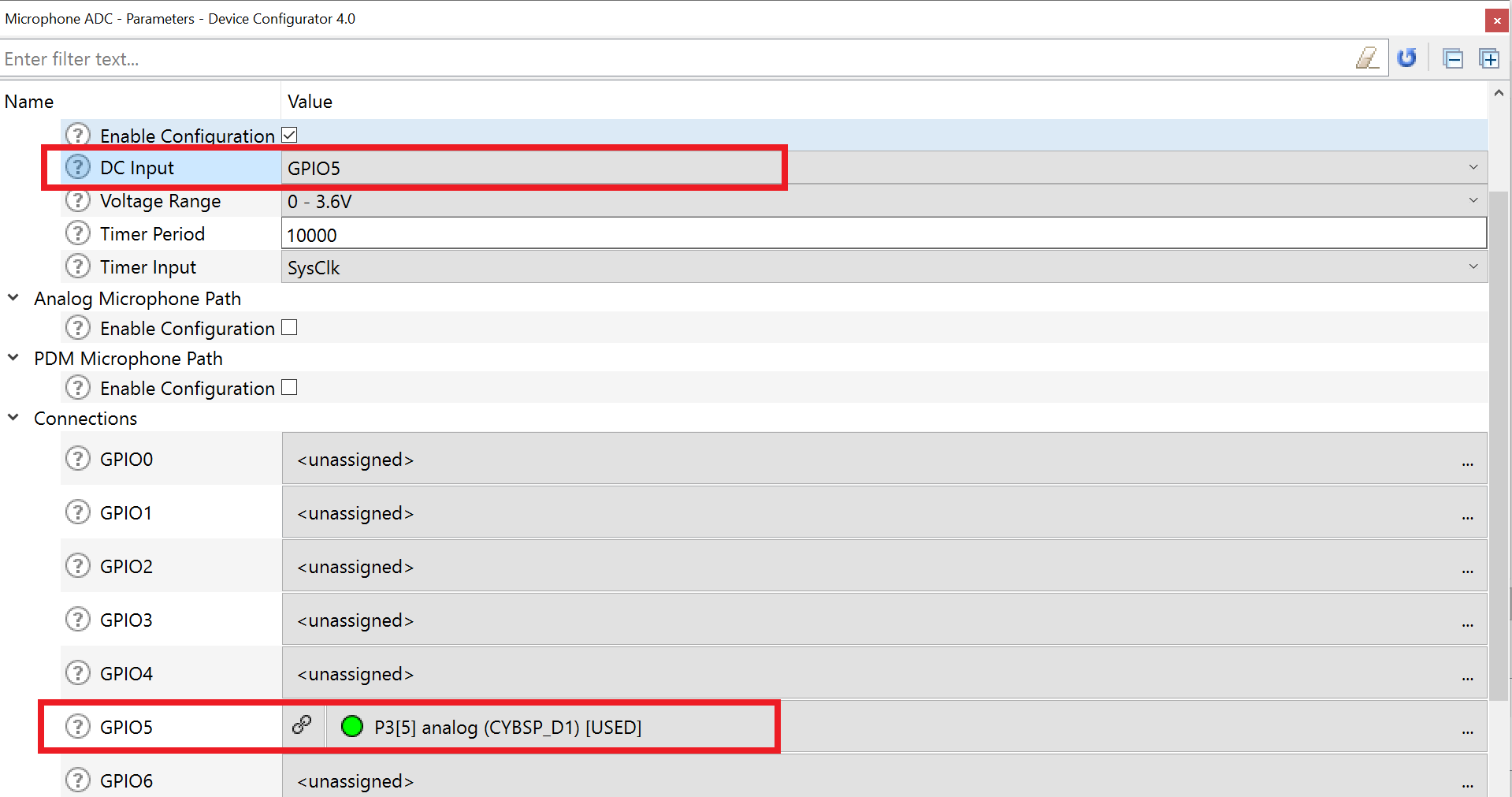
Task: Open help icon for GPIO1 connection
Action: click(x=77, y=512)
